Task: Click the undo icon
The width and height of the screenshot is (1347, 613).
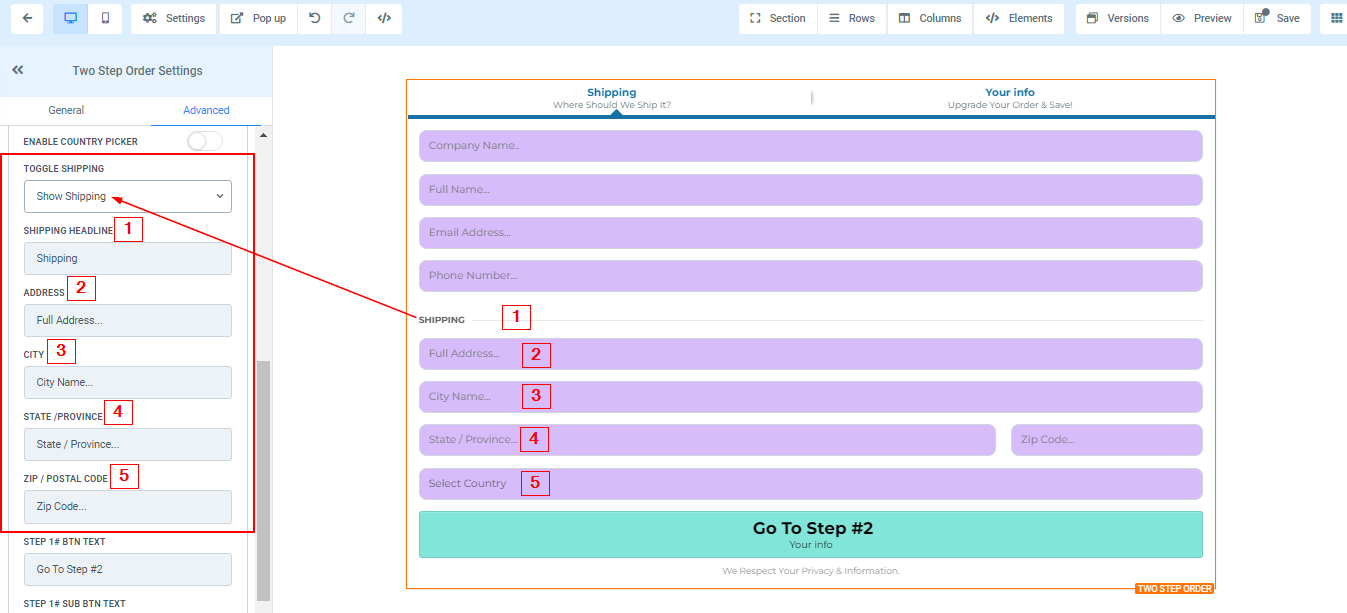Action: click(x=314, y=18)
